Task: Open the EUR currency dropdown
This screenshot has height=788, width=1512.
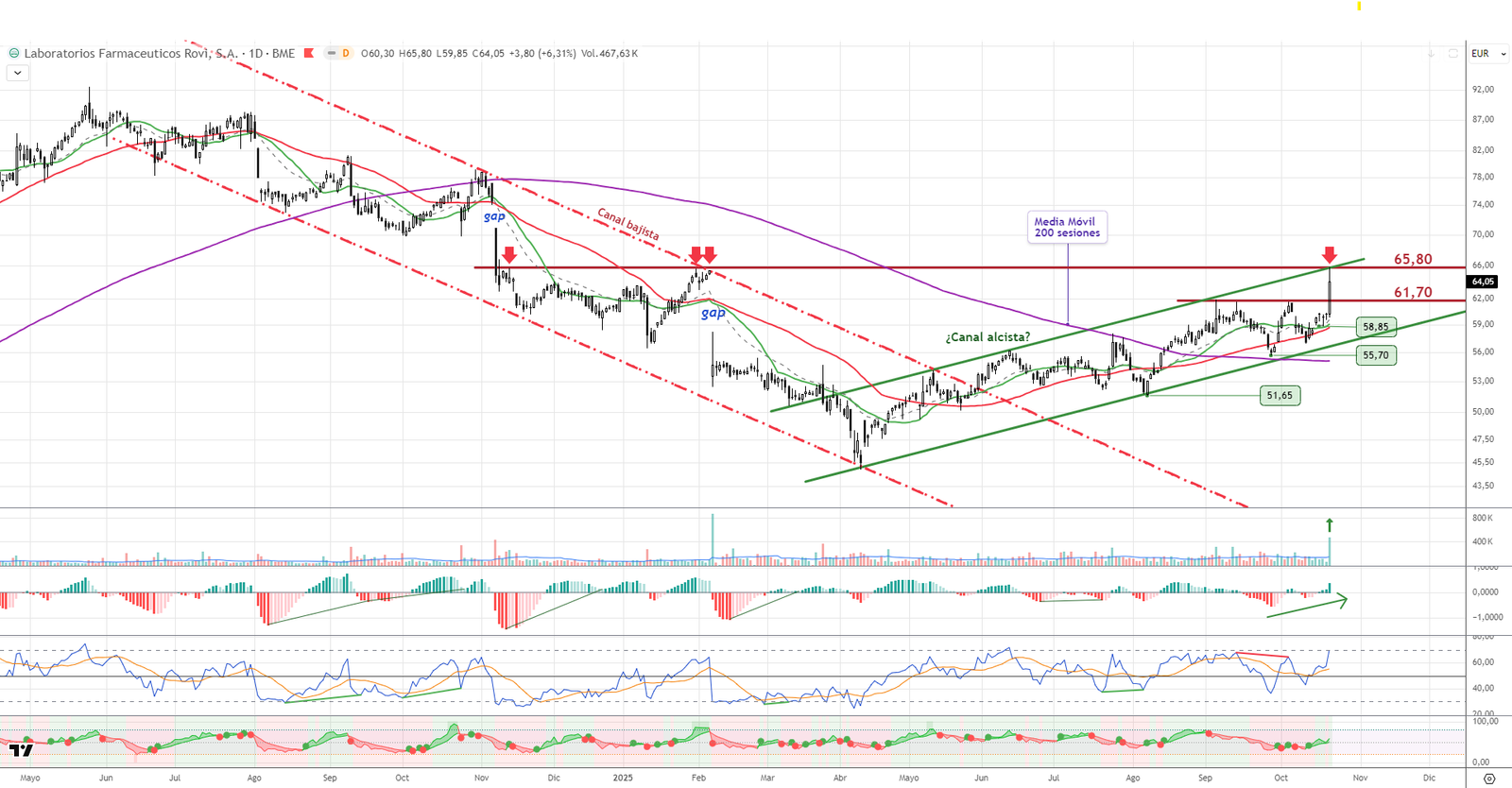Action: click(x=1487, y=54)
